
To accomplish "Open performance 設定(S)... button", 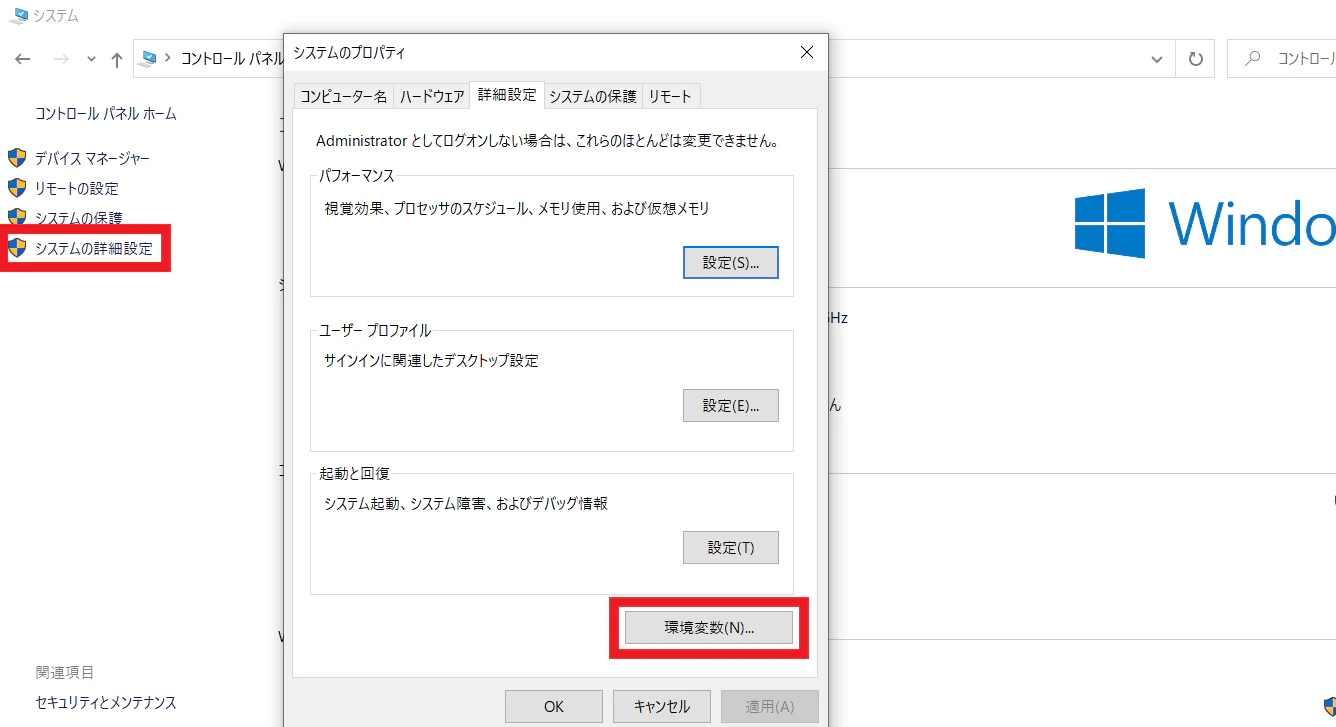I will pos(731,262).
